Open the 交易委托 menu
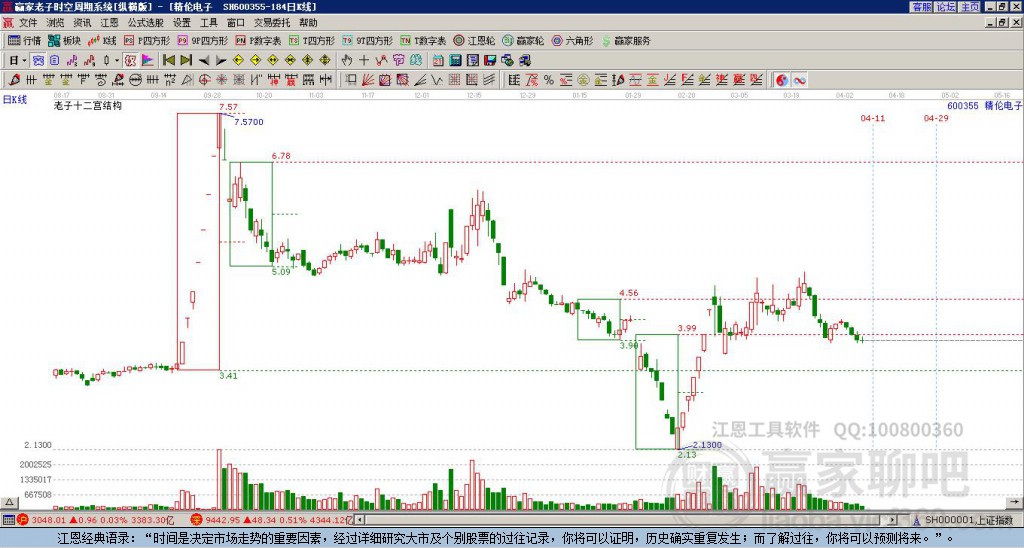Image resolution: width=1024 pixels, height=548 pixels. [272, 23]
